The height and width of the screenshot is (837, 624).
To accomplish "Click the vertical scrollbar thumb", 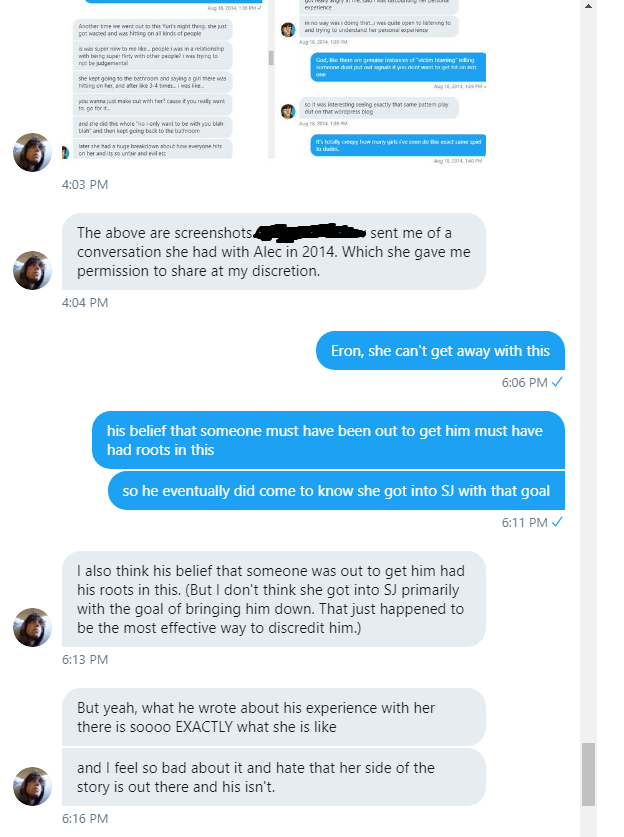I will point(588,774).
